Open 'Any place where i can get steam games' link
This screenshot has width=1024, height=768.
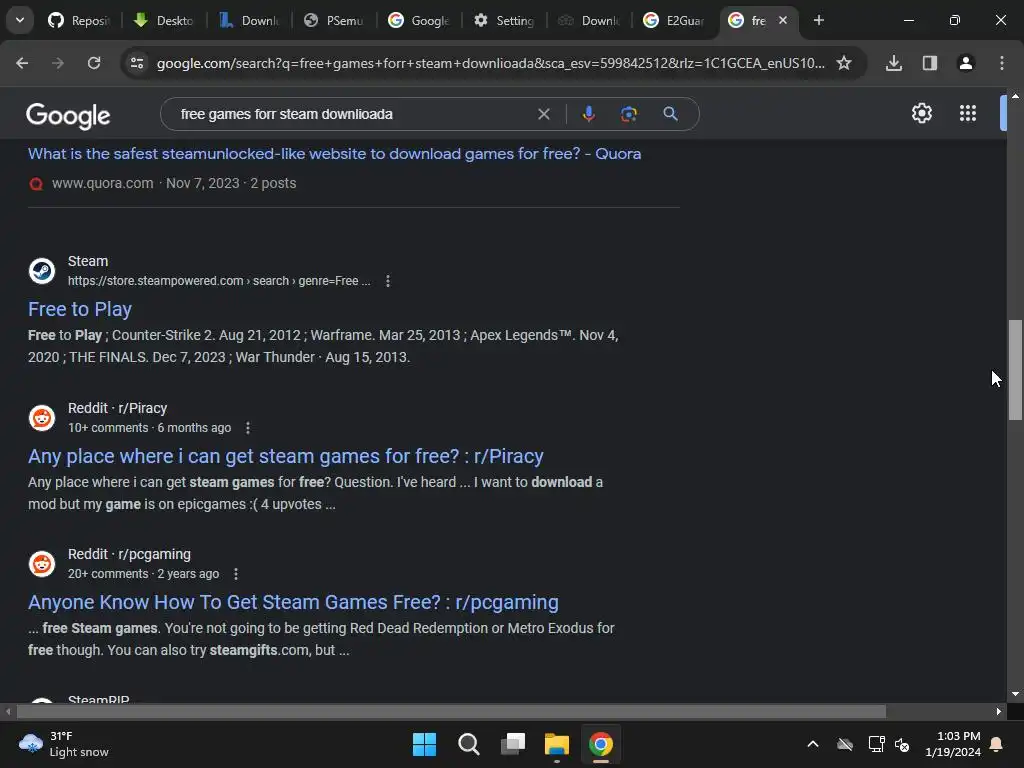pyautogui.click(x=285, y=456)
